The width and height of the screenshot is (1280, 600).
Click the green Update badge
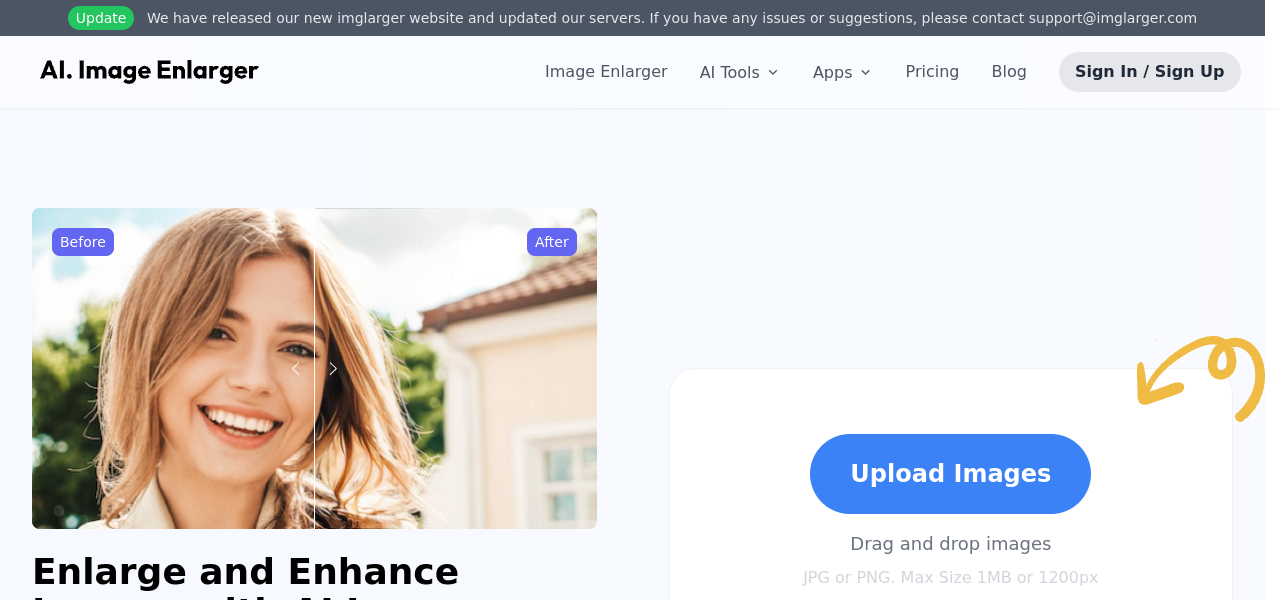[101, 18]
